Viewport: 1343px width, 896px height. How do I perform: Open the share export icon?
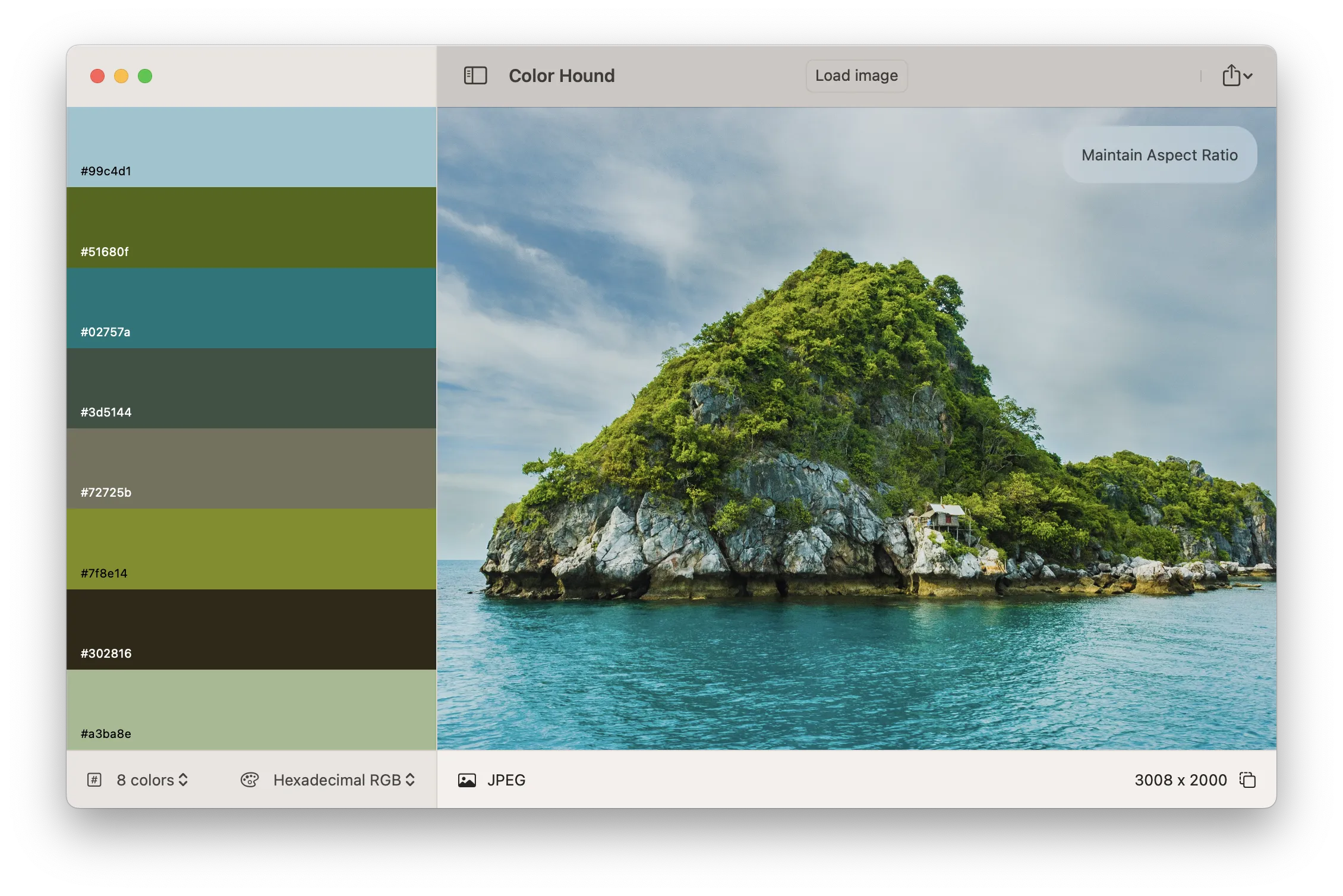point(1231,75)
